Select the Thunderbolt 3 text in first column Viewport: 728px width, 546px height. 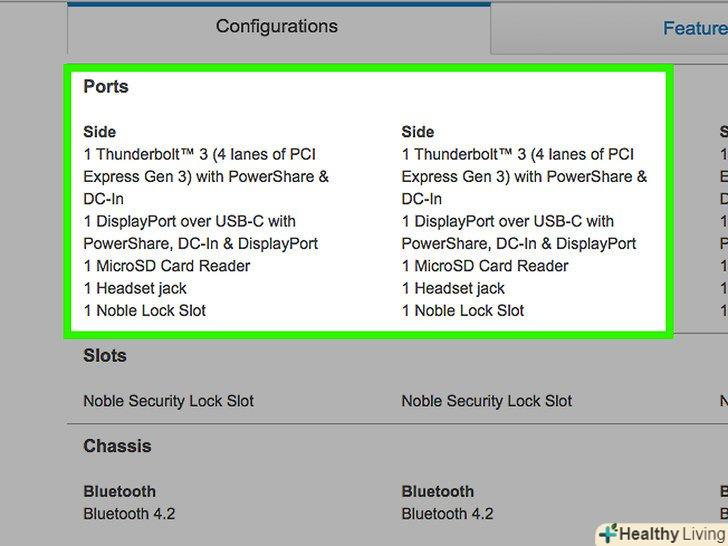coord(200,155)
